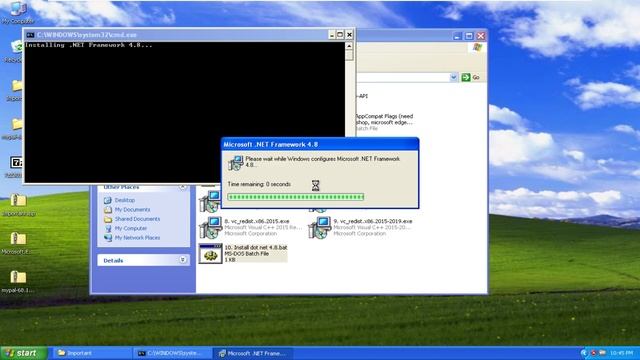Click the Go button in Explorer

coord(471,77)
